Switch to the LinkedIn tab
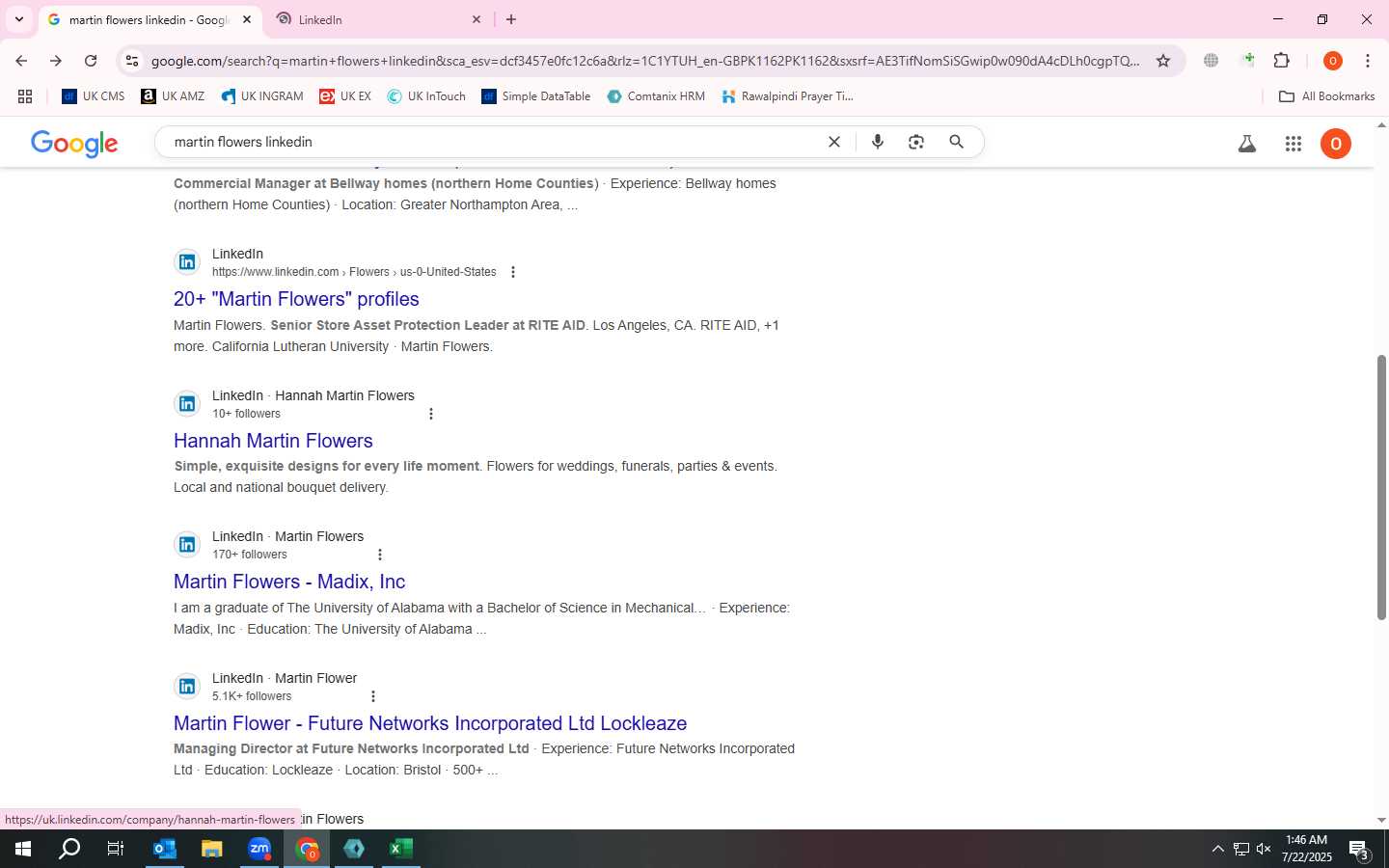1389x868 pixels. tap(376, 19)
